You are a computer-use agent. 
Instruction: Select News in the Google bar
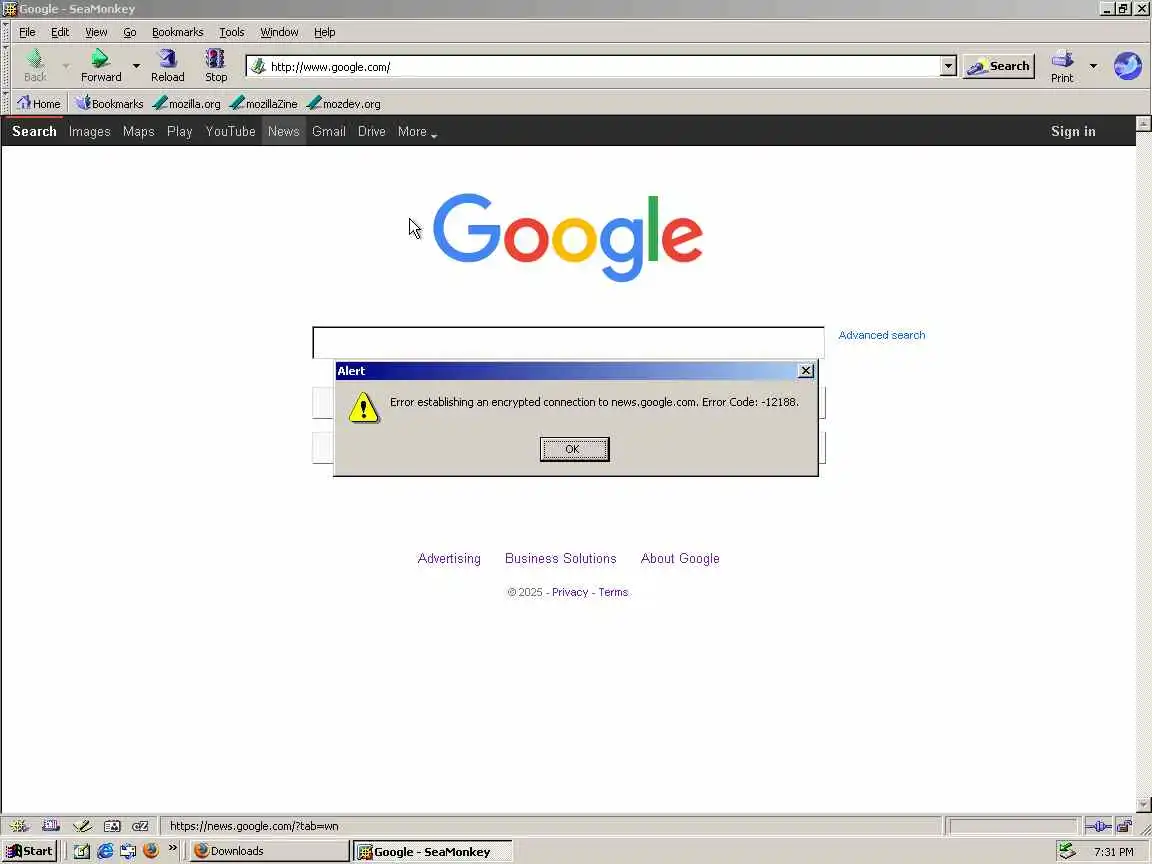pyautogui.click(x=284, y=132)
